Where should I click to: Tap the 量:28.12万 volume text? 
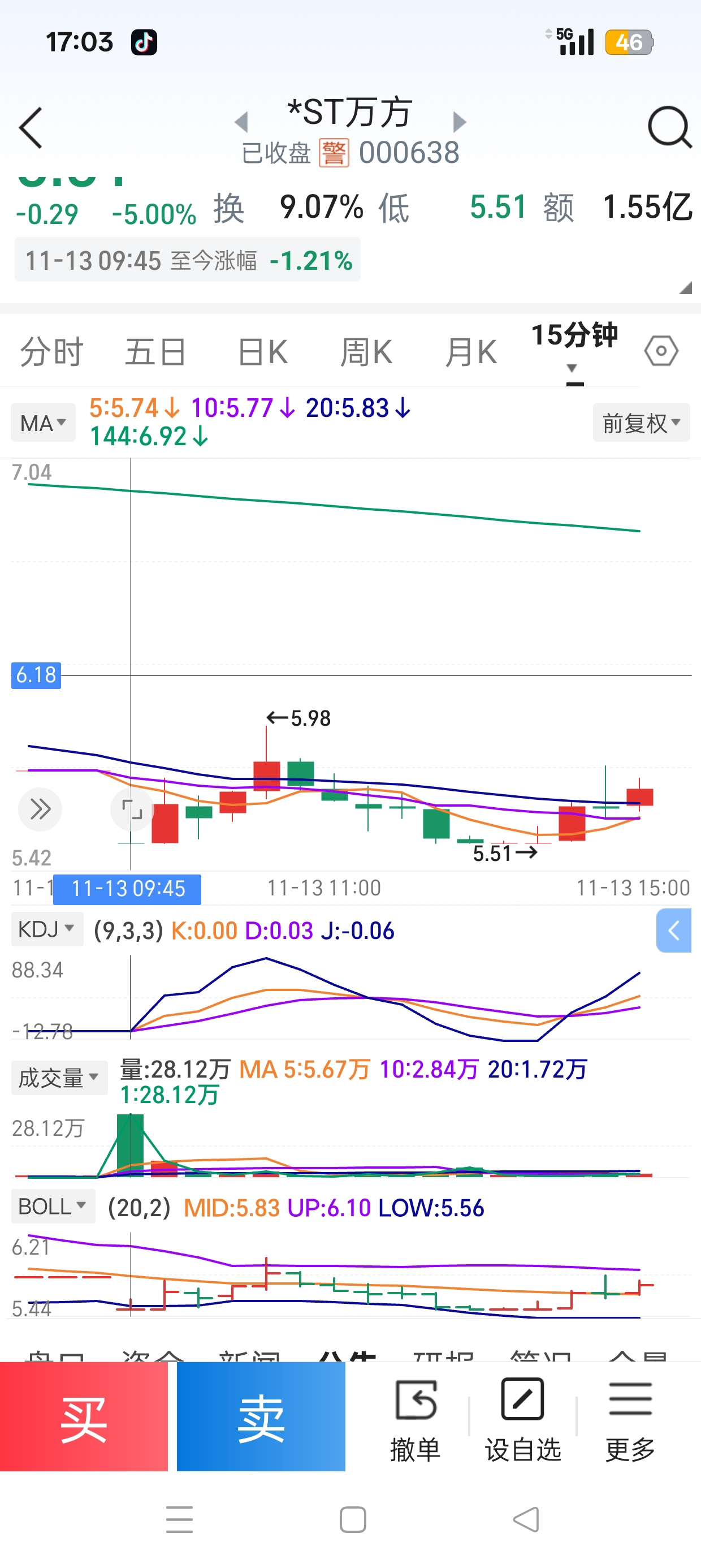[x=175, y=1069]
